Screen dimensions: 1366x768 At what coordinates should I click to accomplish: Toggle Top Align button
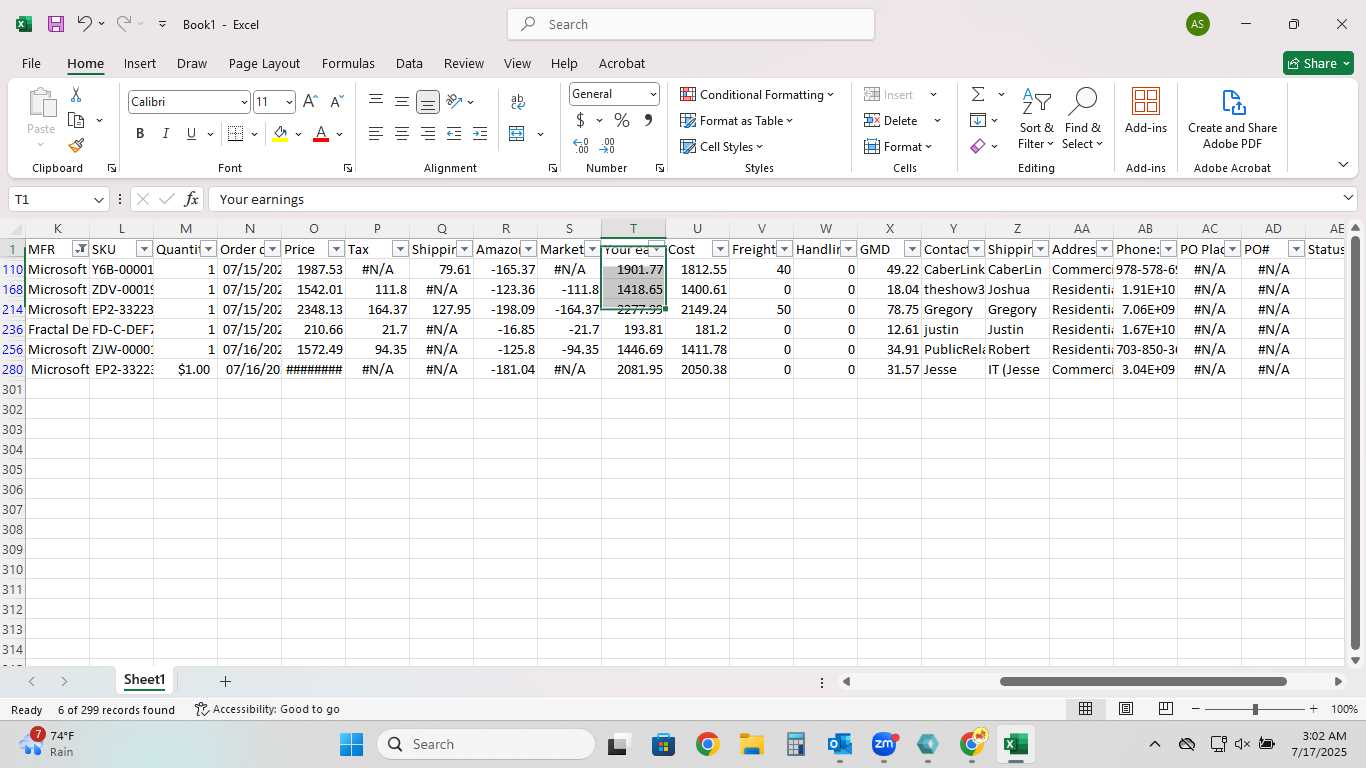(376, 102)
